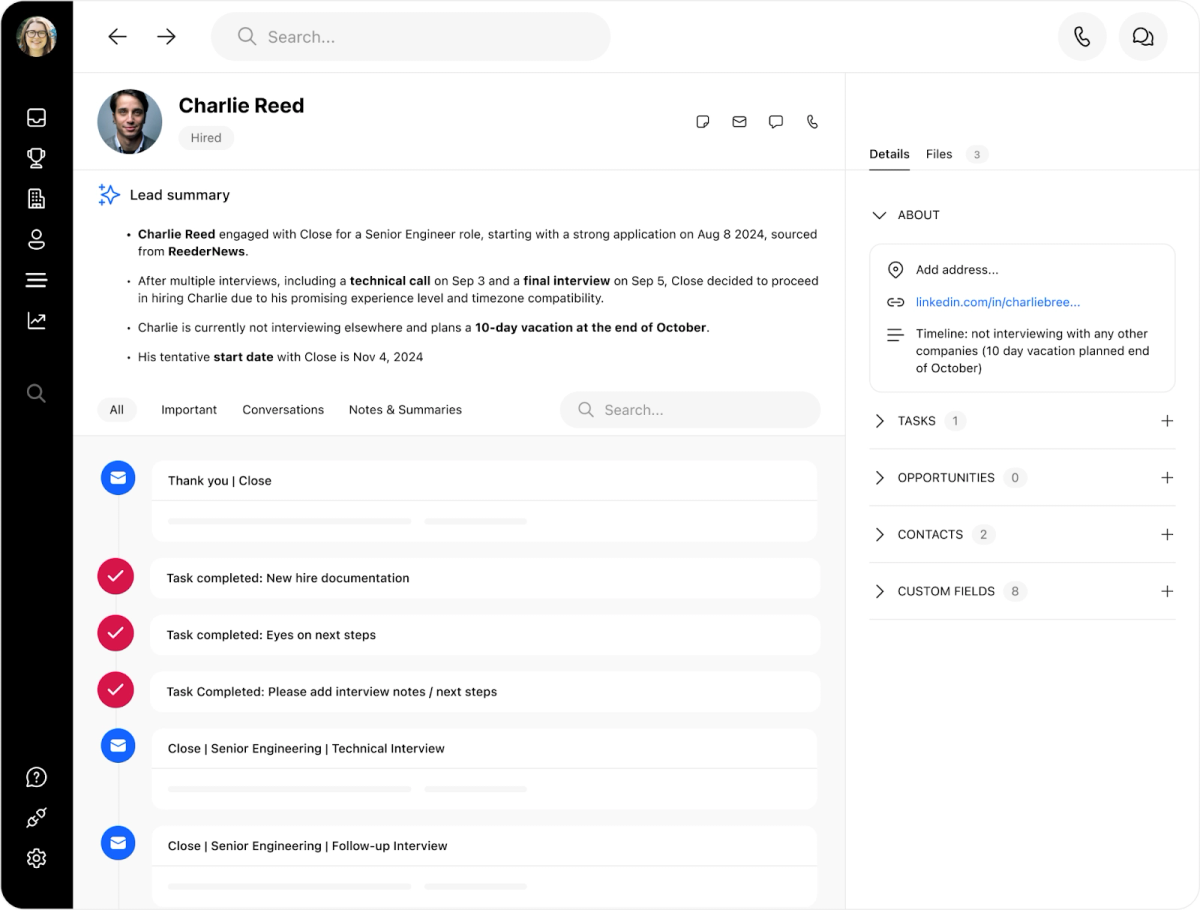The height and width of the screenshot is (910, 1200).
Task: Click checkmark icon for Eyes on next steps
Action: (115, 633)
